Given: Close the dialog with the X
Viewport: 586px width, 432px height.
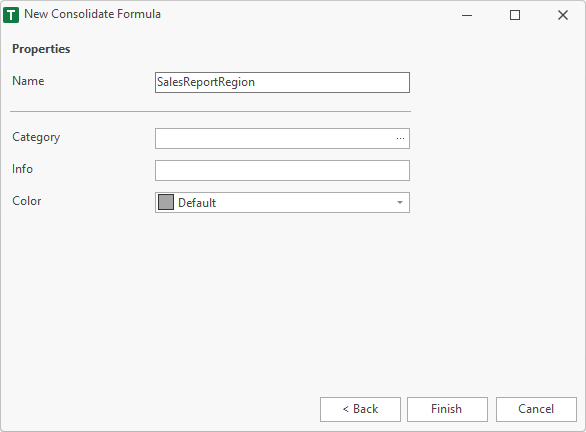Looking at the screenshot, I should tap(562, 15).
